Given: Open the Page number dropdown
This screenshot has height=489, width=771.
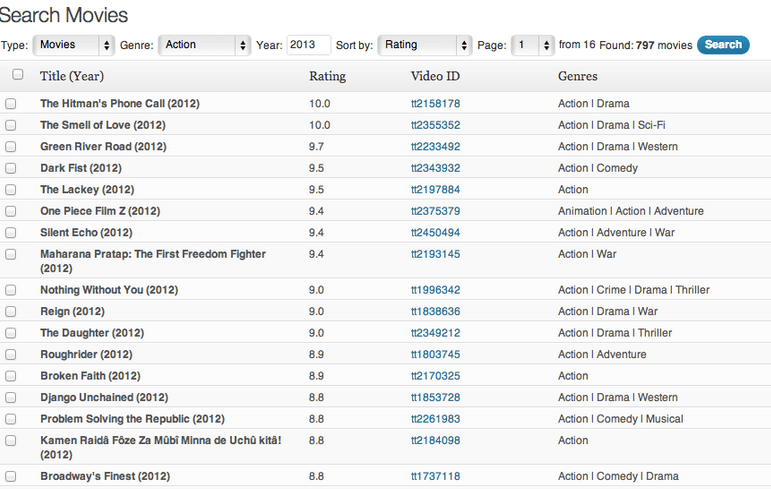Looking at the screenshot, I should (533, 45).
